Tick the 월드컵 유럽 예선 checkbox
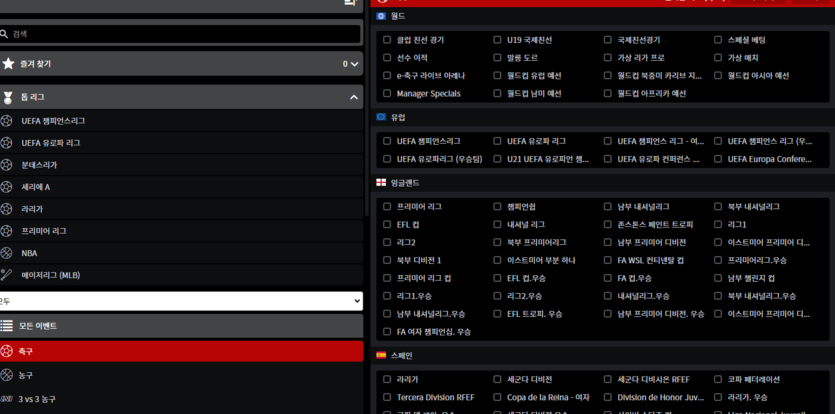The width and height of the screenshot is (835, 414). point(497,75)
